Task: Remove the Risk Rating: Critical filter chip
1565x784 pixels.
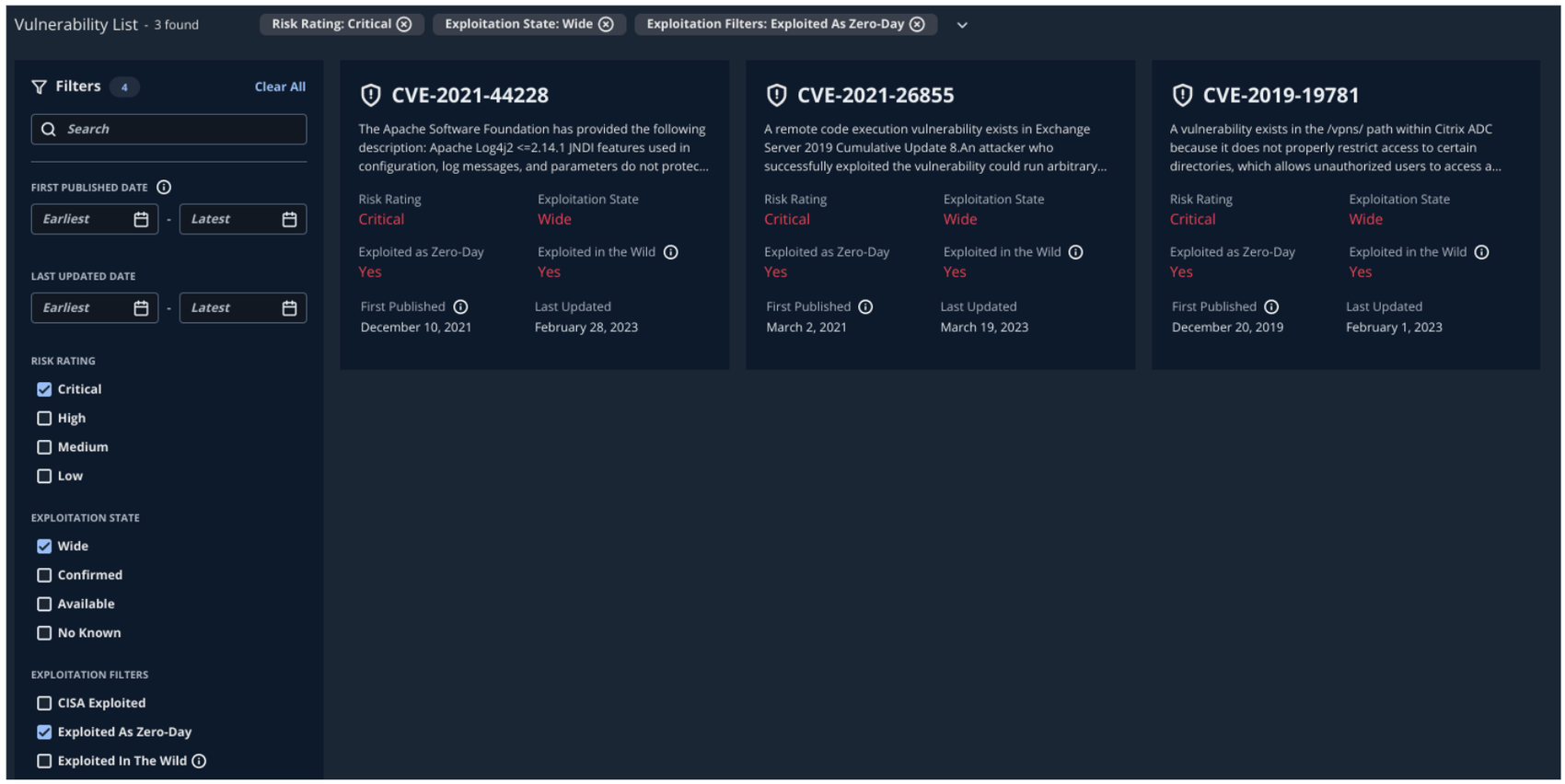Action: point(404,25)
